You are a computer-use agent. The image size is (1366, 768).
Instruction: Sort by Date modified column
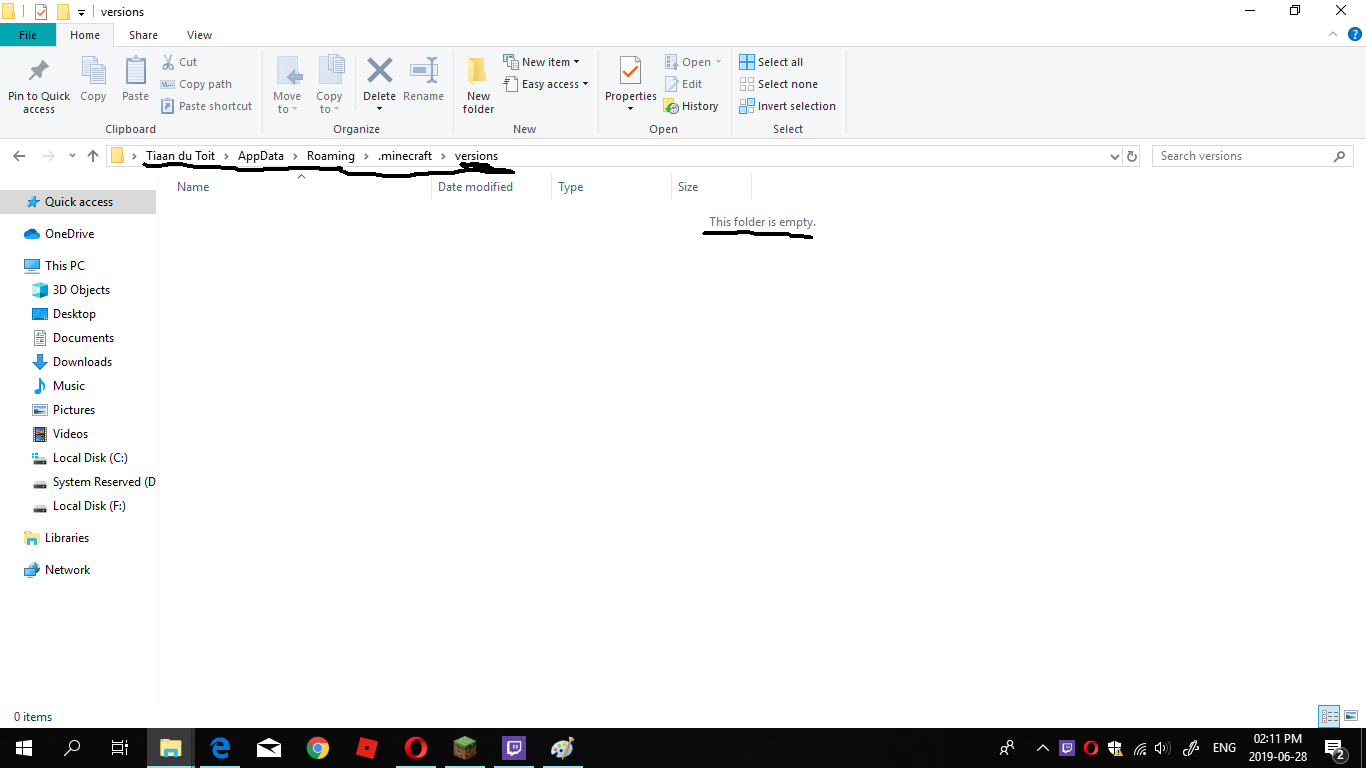(491, 187)
